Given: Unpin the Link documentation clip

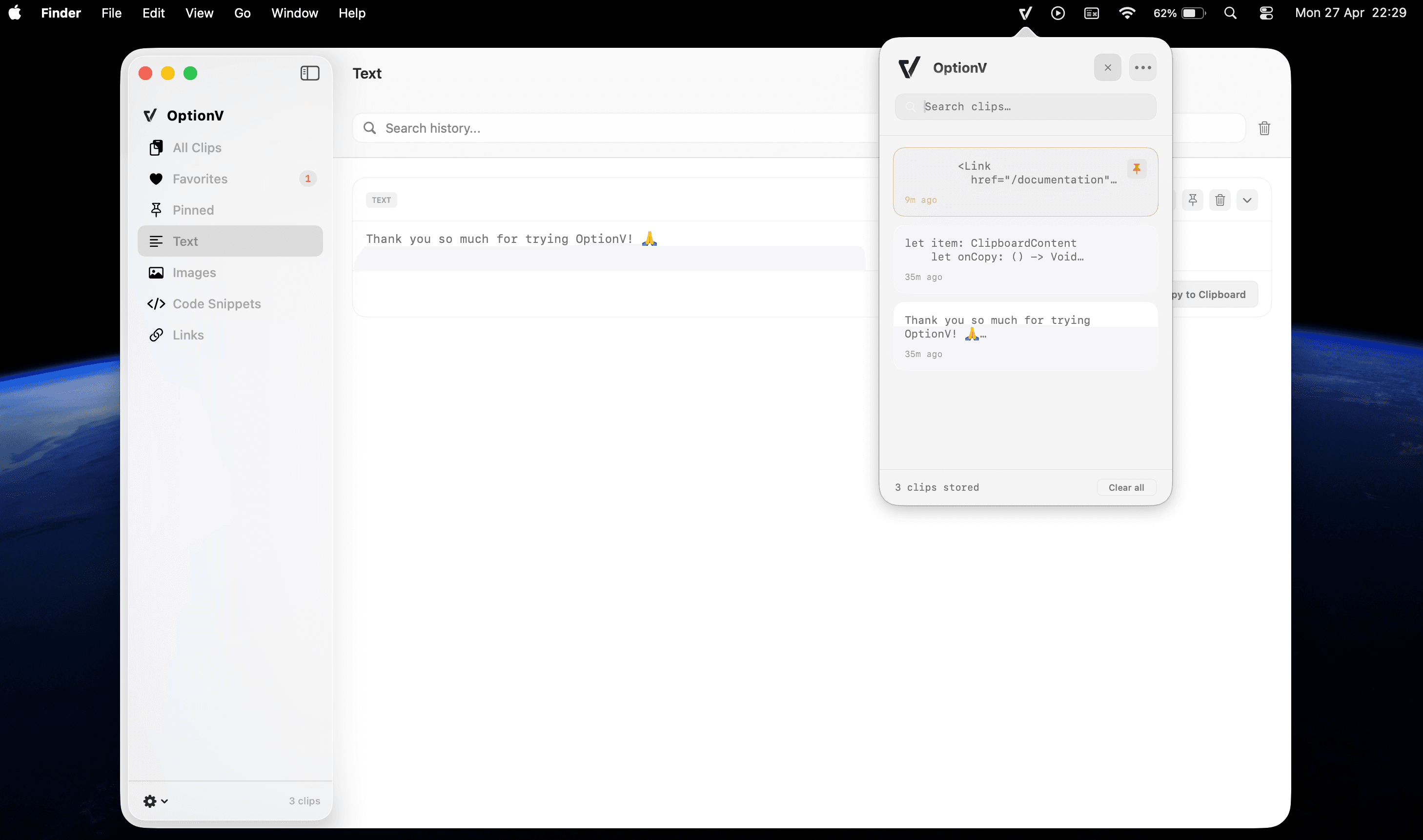Looking at the screenshot, I should [1137, 169].
